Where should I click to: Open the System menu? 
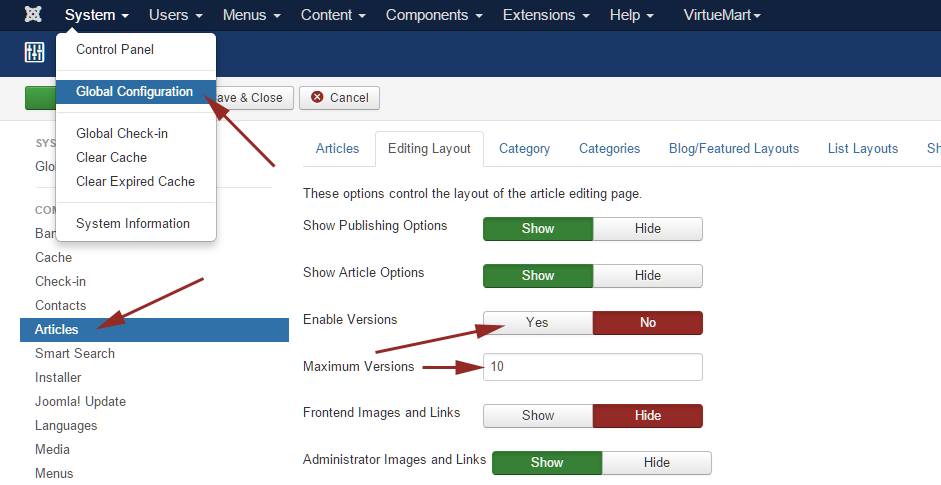97,15
